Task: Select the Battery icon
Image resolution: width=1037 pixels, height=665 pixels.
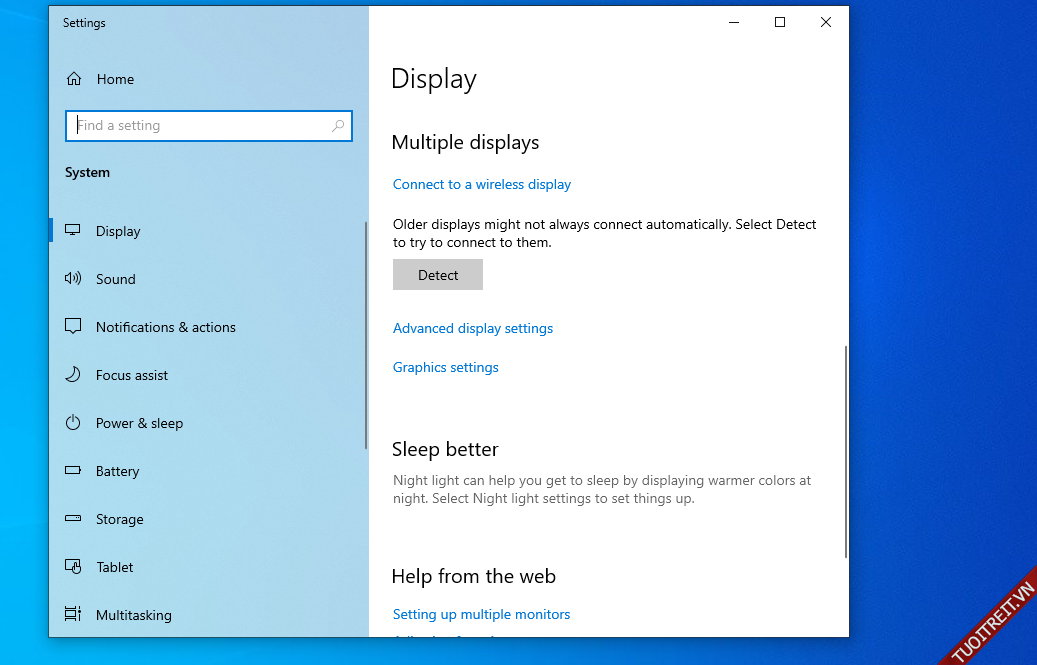Action: click(x=73, y=471)
